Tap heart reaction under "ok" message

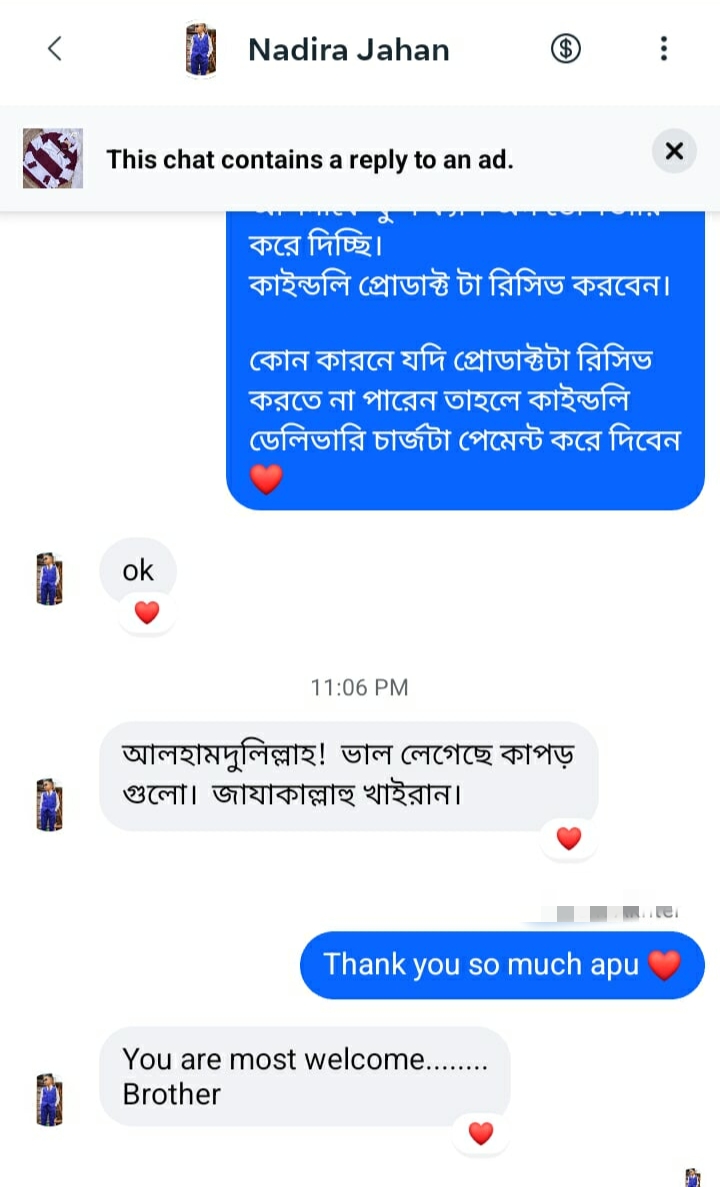point(147,613)
